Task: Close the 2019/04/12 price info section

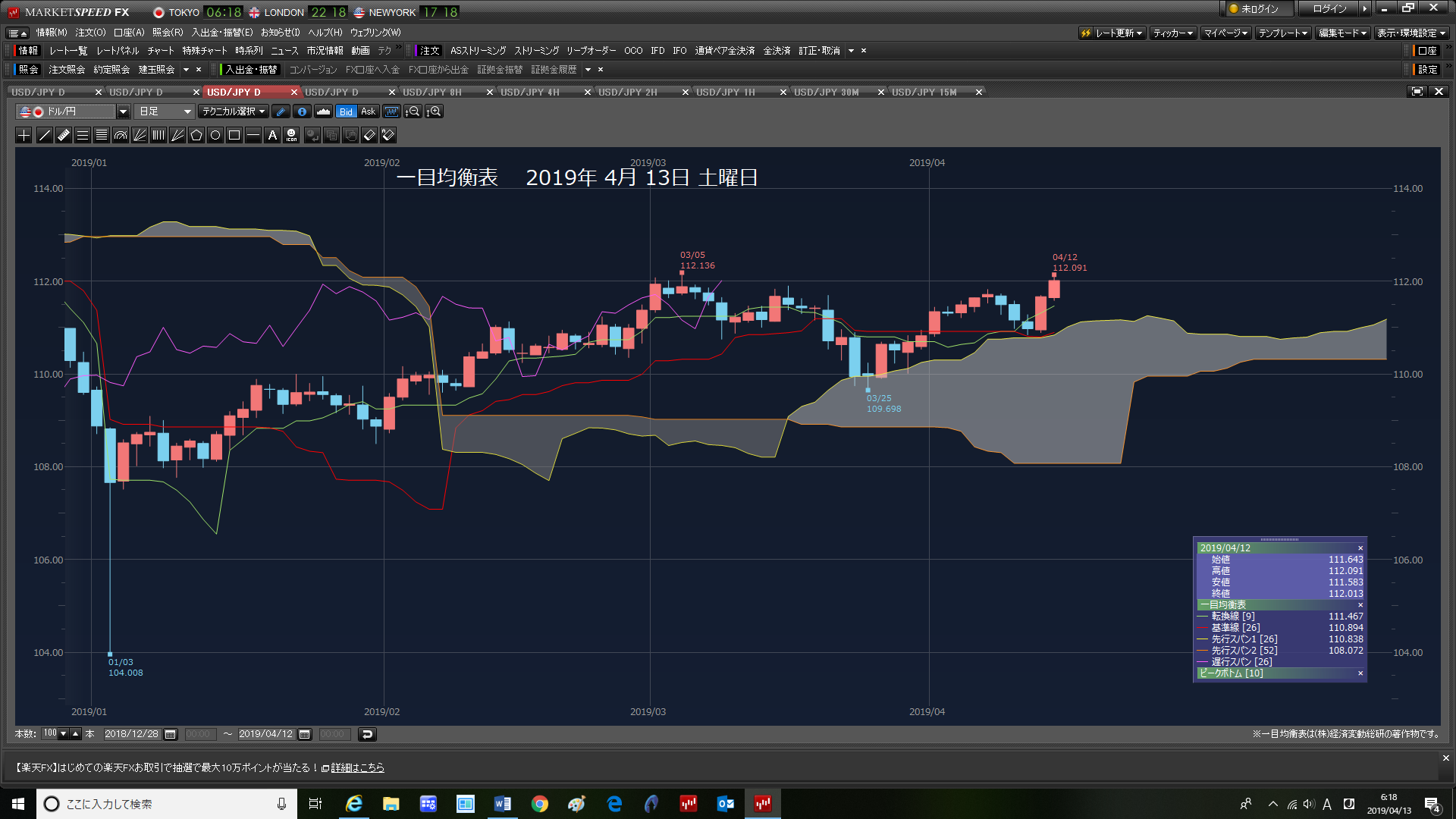Action: [x=1360, y=548]
